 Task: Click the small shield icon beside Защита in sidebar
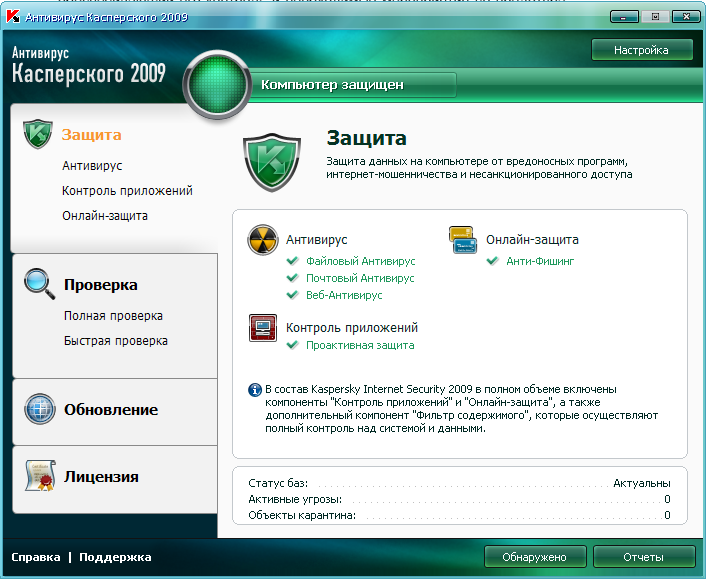point(38,134)
